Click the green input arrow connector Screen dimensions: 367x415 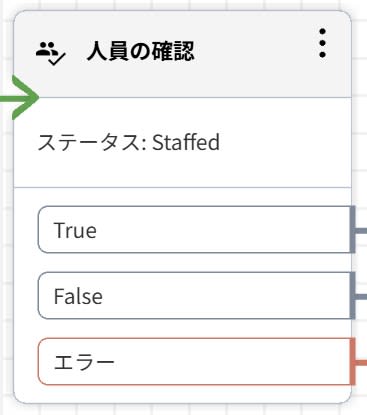[19, 97]
